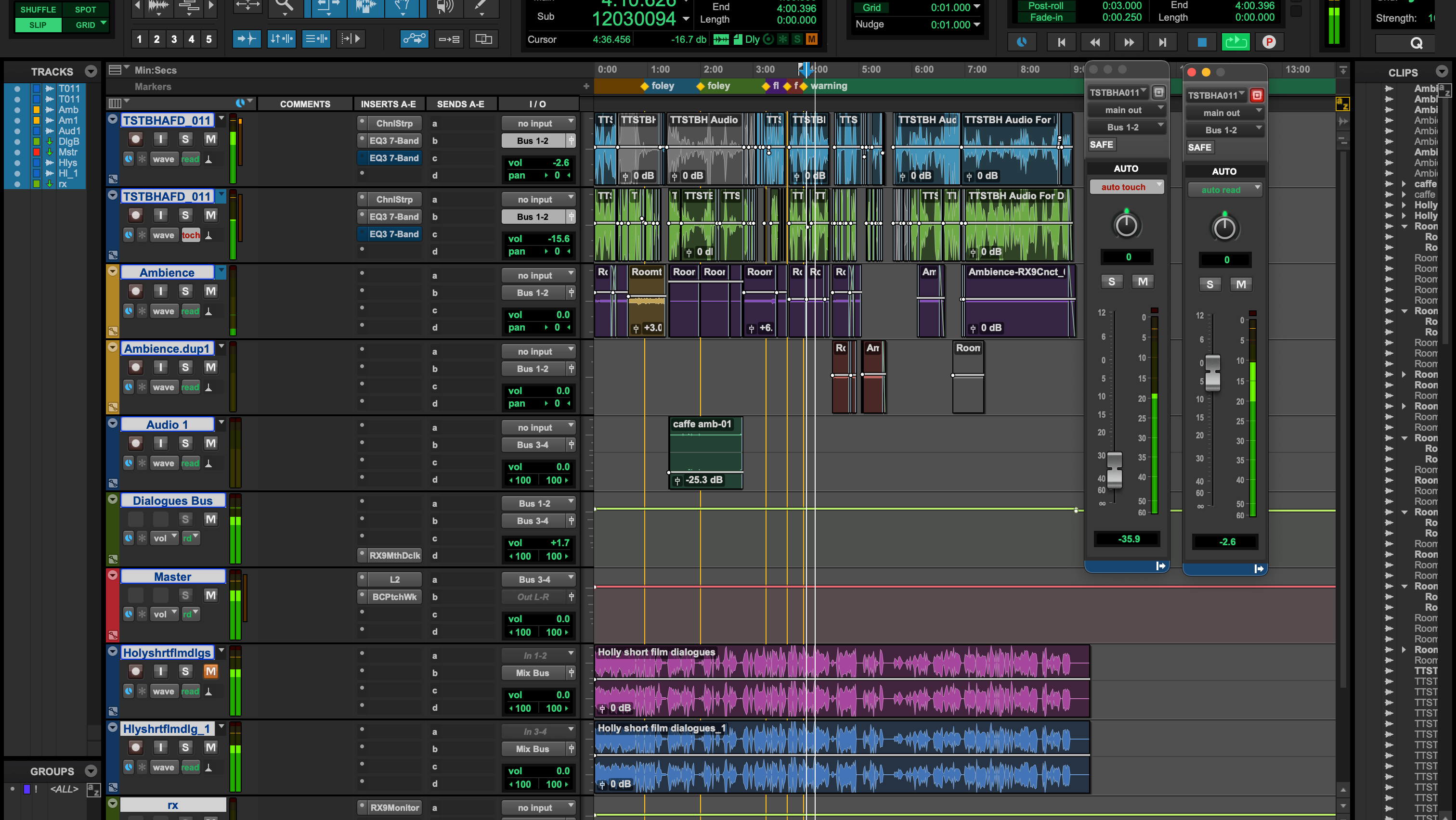Viewport: 1456px width, 820px height.
Task: Open the Nudge value dropdown arrow
Action: click(977, 25)
